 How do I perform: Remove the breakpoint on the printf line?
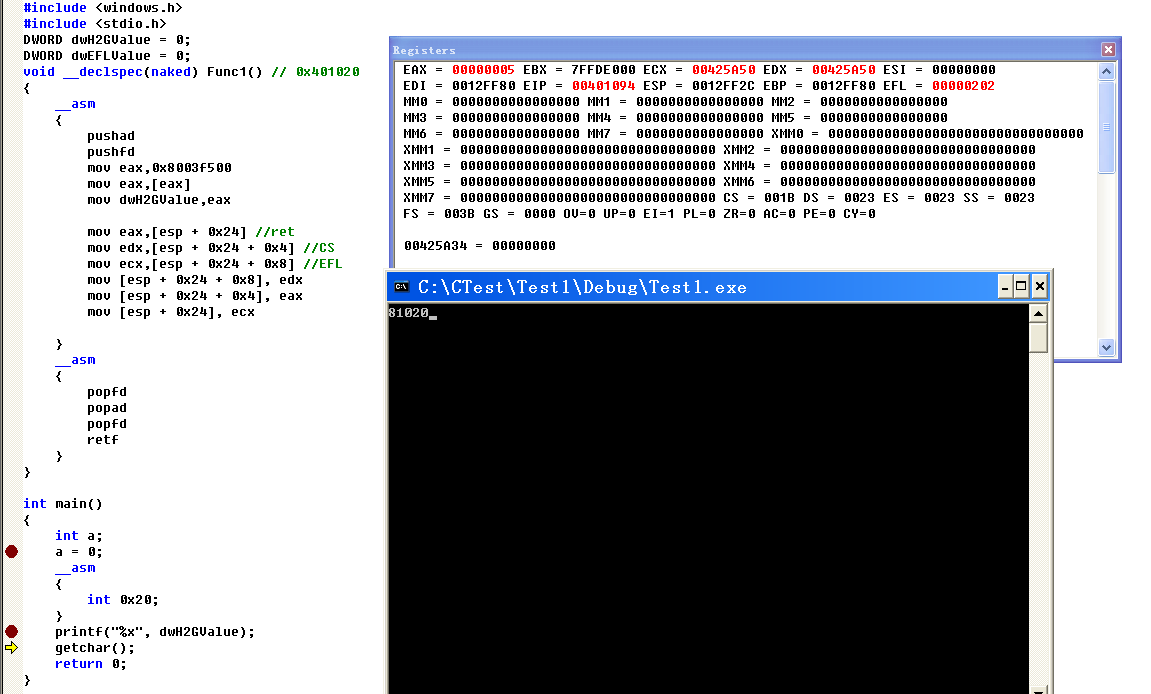pyautogui.click(x=12, y=631)
